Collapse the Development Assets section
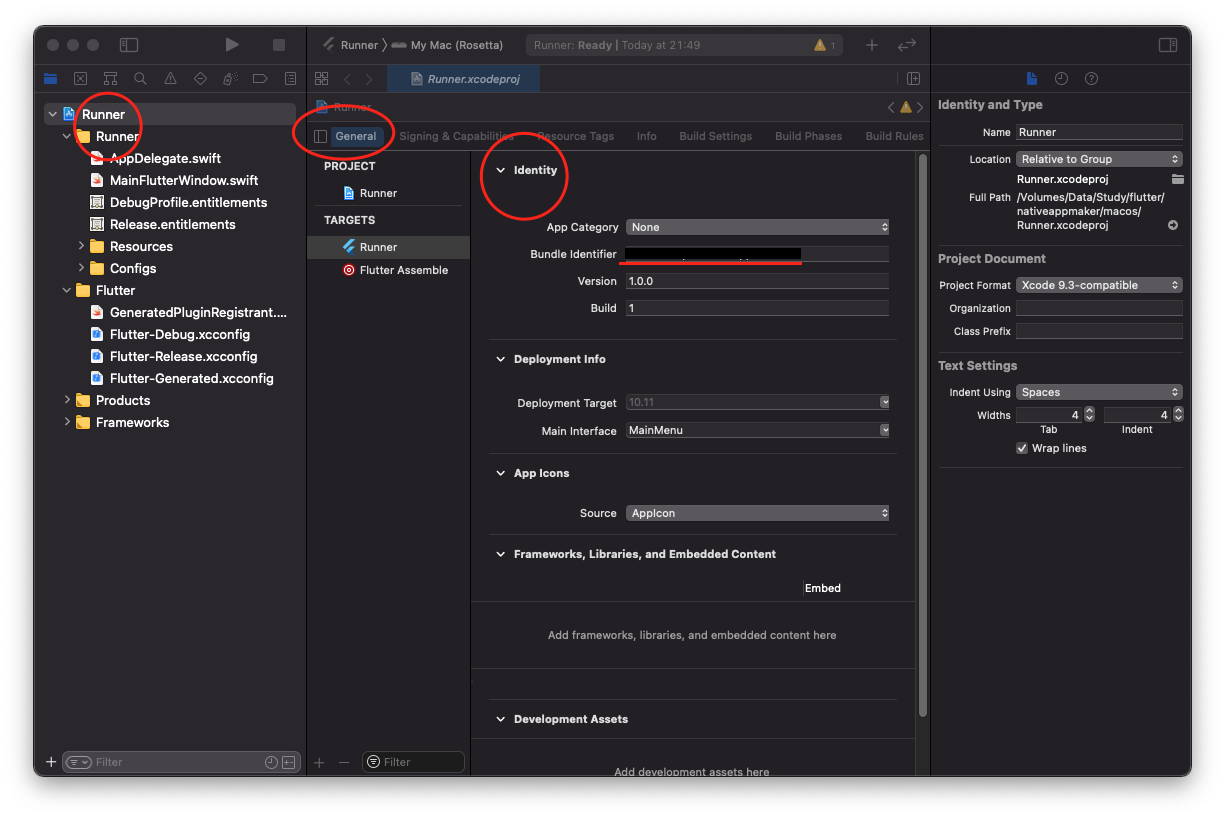This screenshot has height=818, width=1225. (x=501, y=719)
